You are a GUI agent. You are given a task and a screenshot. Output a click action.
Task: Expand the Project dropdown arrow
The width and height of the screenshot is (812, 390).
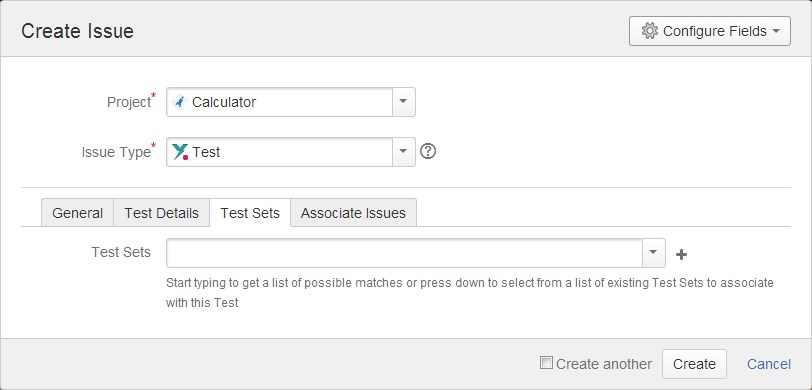point(403,102)
